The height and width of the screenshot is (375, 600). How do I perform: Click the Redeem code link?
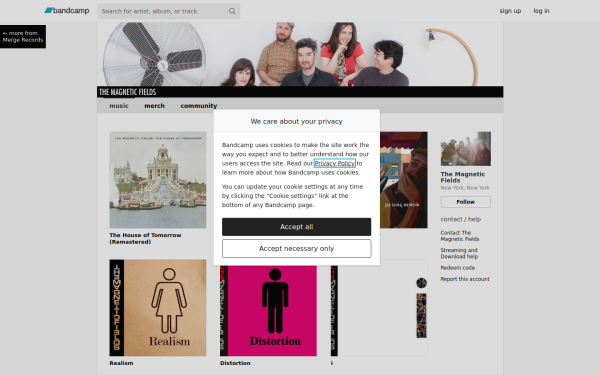[x=458, y=268]
